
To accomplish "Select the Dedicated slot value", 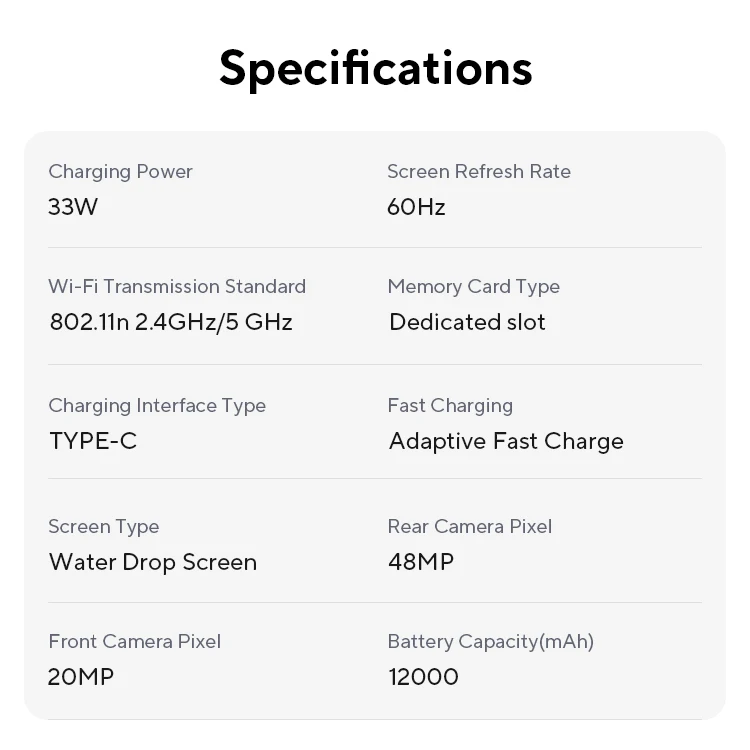I will coord(467,323).
